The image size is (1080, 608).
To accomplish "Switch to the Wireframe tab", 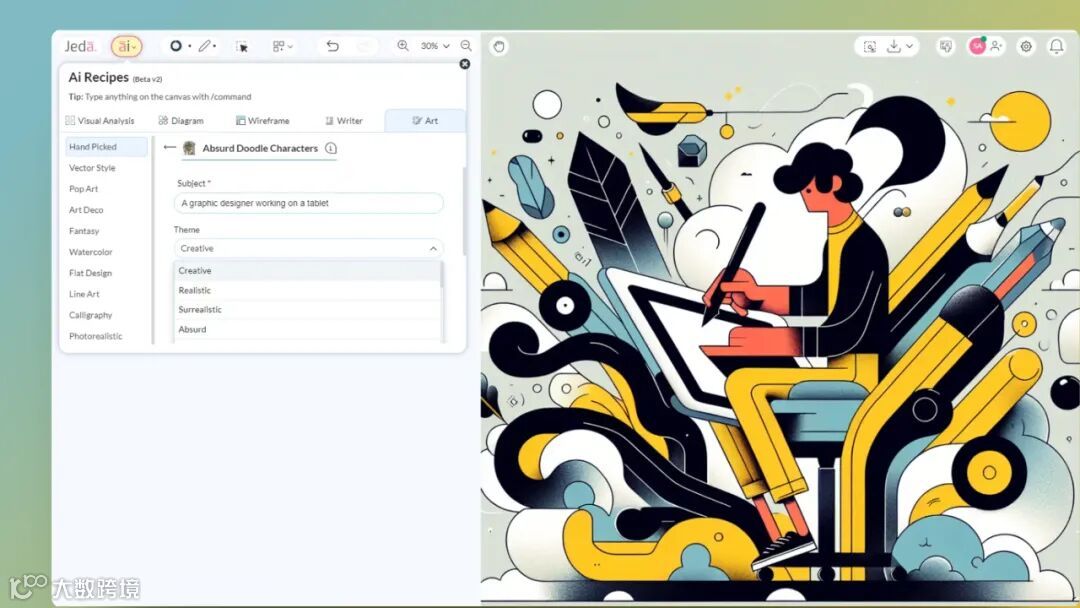I will pyautogui.click(x=262, y=120).
